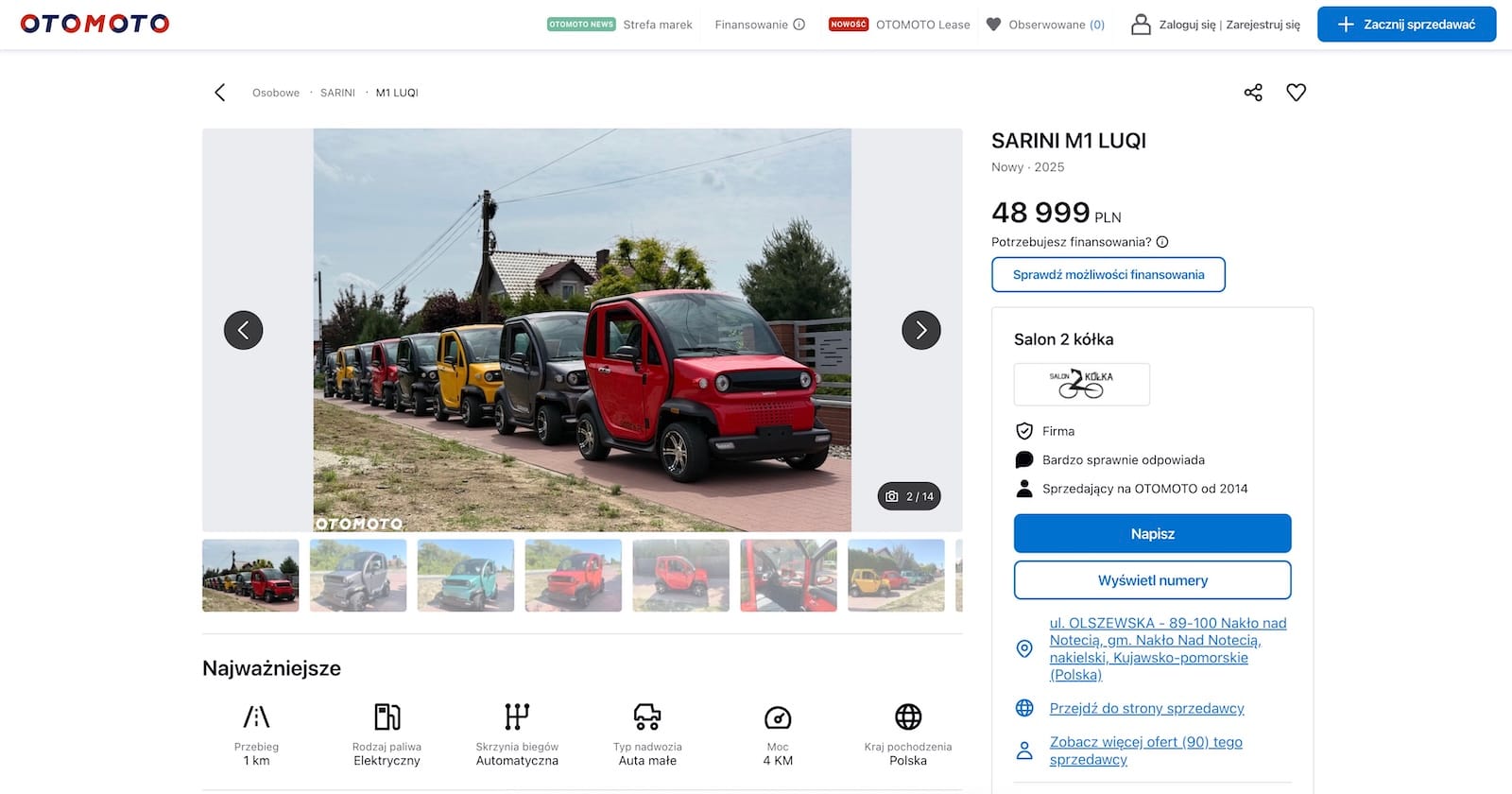Go to Osobowe breadcrumb
This screenshot has width=1512, height=794.
point(276,93)
